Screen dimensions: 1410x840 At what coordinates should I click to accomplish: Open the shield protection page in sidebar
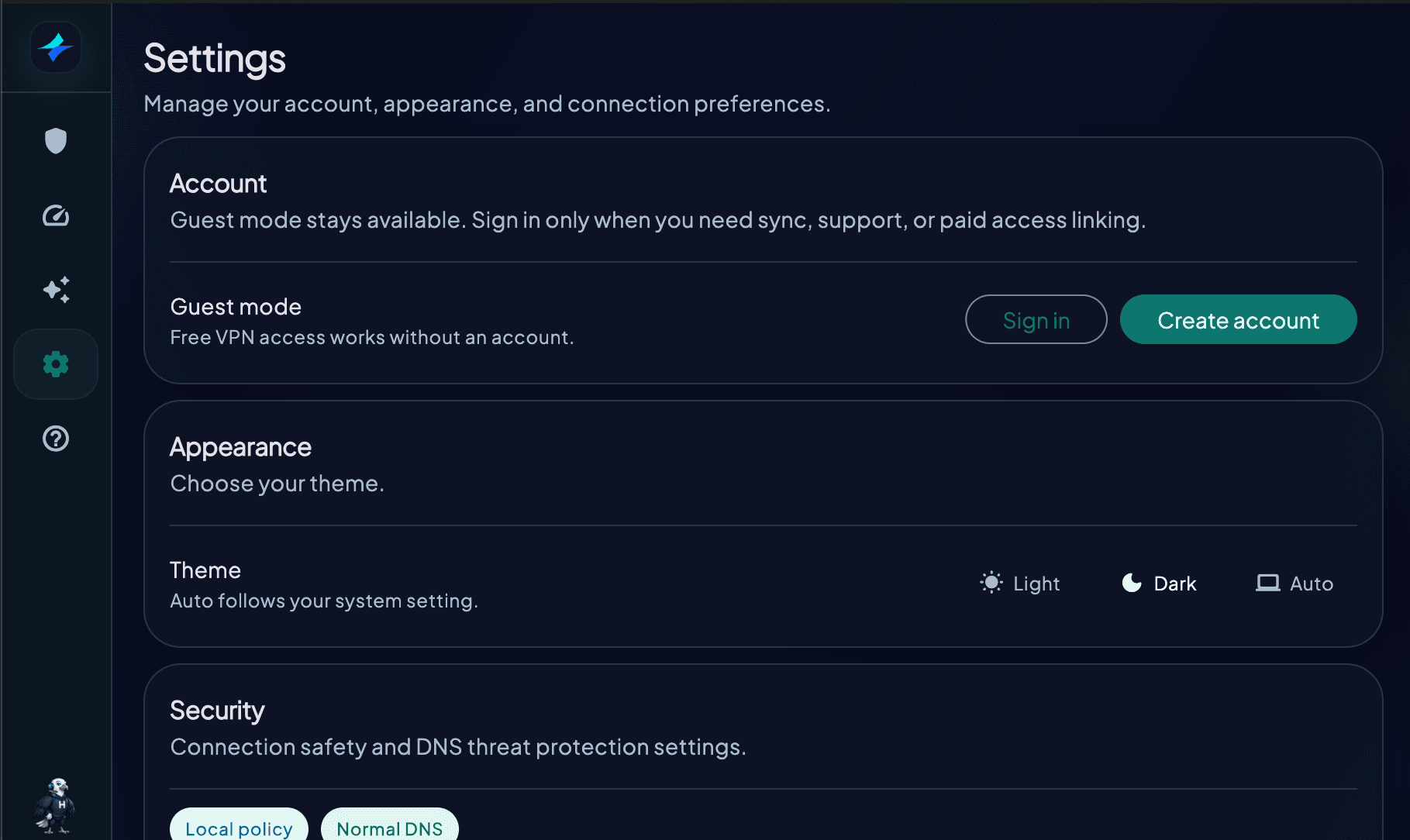56,141
